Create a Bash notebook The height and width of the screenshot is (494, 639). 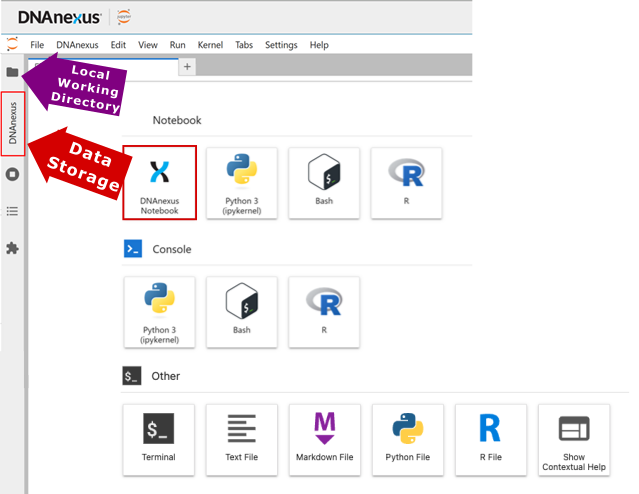point(324,183)
